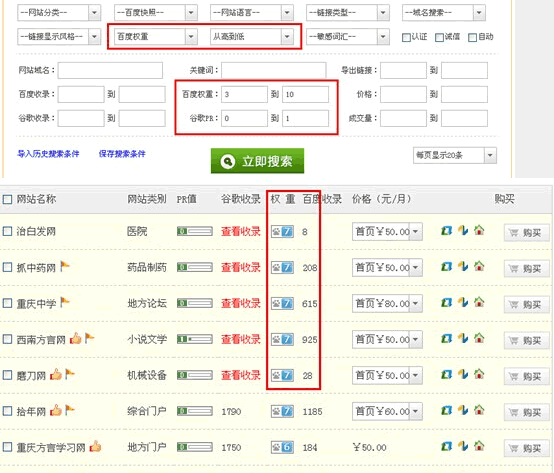Click the 权重 column header
Viewport: 554px width, 473px height.
pos(283,199)
